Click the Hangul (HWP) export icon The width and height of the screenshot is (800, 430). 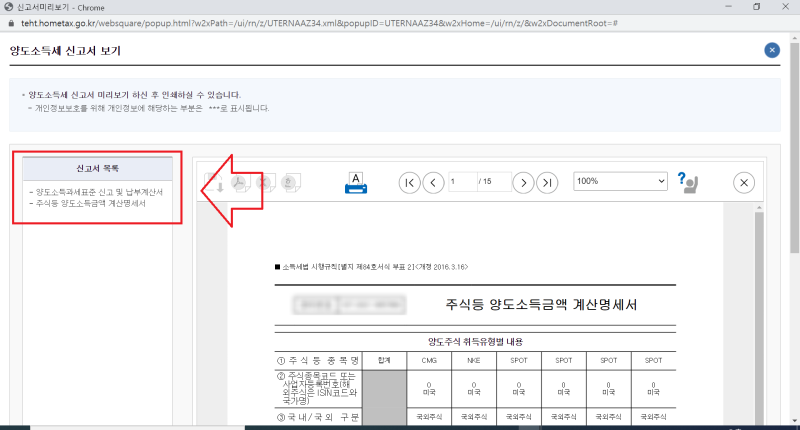pos(290,182)
